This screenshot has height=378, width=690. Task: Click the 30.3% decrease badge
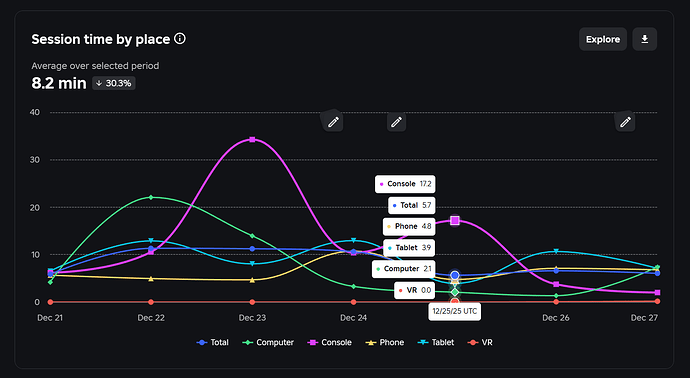[x=114, y=83]
